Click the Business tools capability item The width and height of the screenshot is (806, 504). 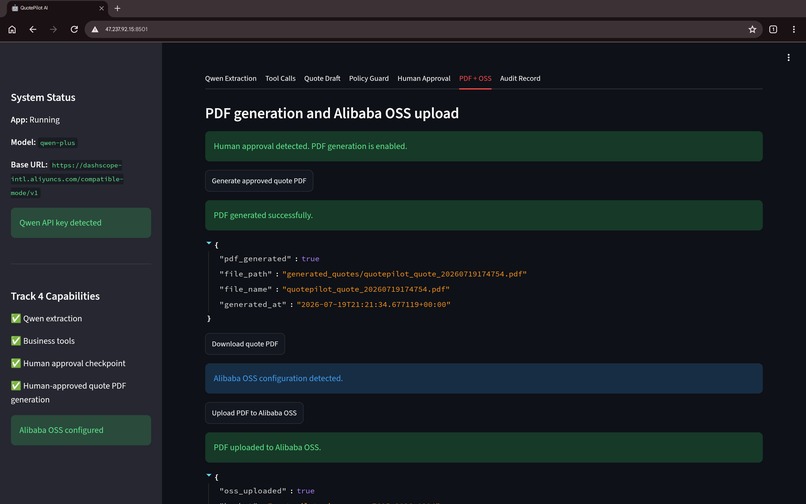pyautogui.click(x=43, y=341)
